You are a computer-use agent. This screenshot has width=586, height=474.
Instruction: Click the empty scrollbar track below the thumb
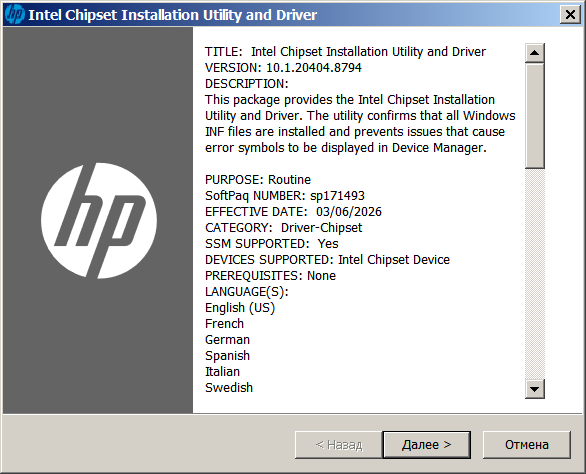pos(534,274)
